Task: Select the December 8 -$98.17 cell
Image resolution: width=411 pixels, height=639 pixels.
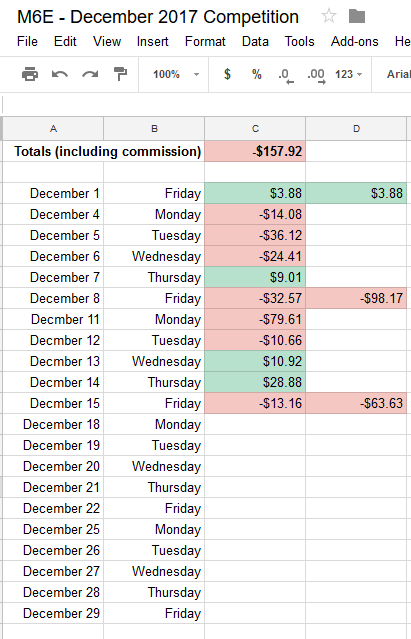Action: 356,298
